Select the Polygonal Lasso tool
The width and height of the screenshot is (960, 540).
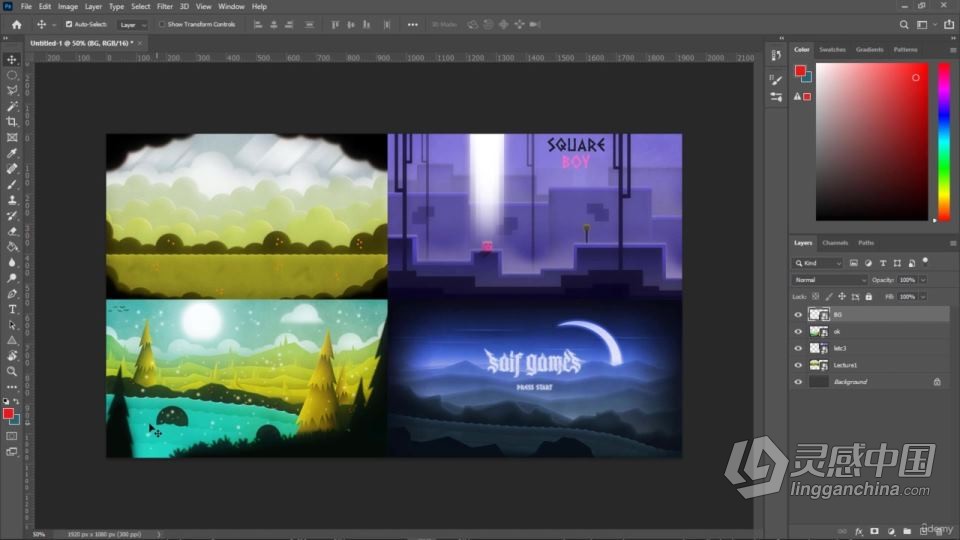click(x=12, y=91)
